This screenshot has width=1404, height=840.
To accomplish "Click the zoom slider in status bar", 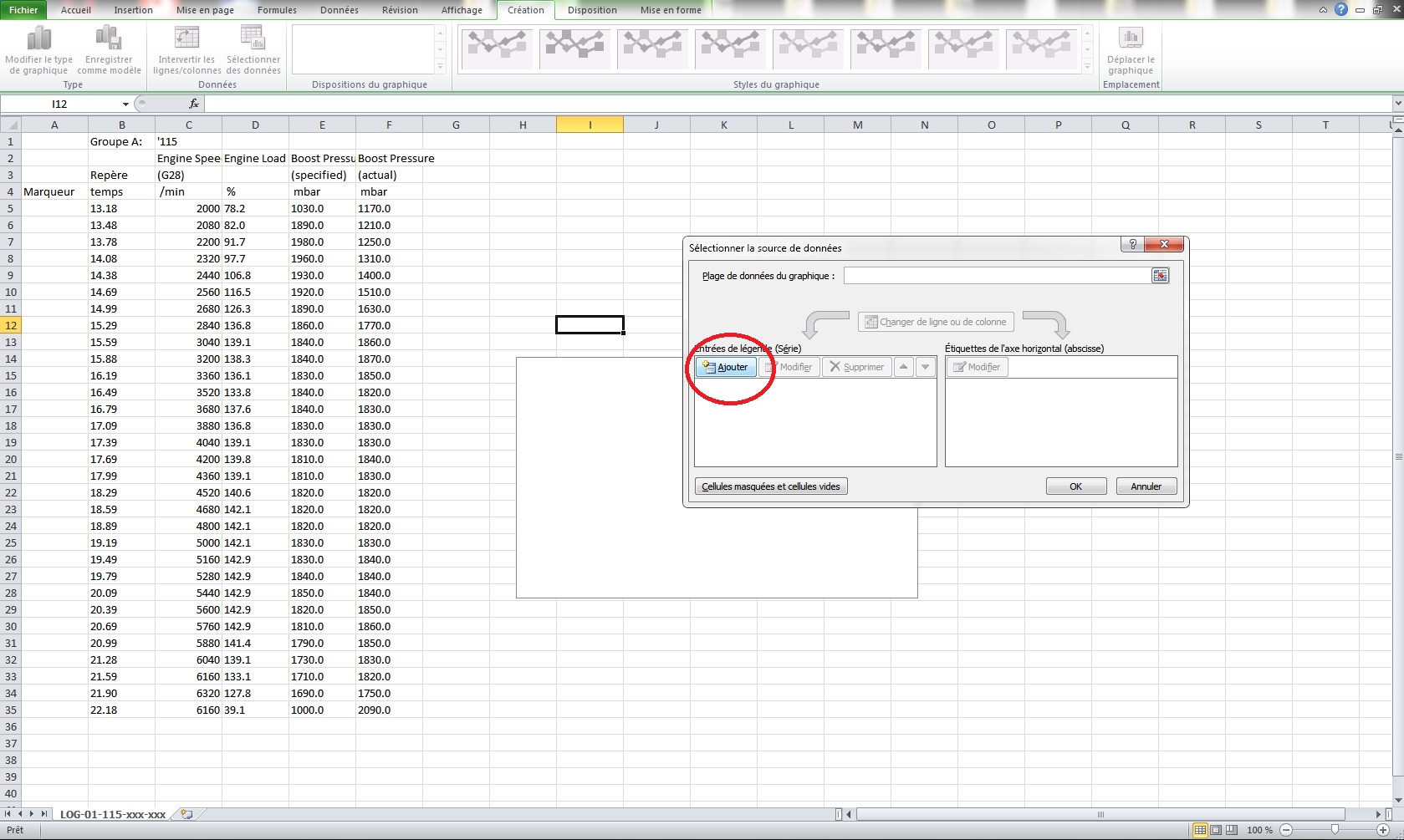I will tap(1335, 830).
